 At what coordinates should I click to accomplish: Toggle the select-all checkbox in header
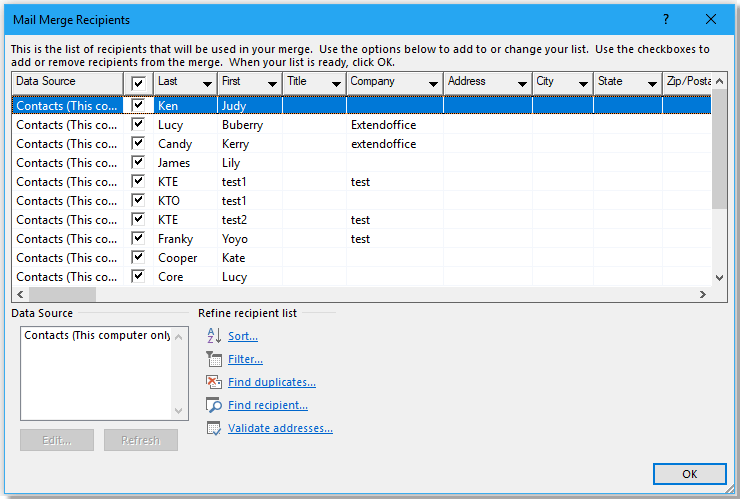click(x=138, y=83)
